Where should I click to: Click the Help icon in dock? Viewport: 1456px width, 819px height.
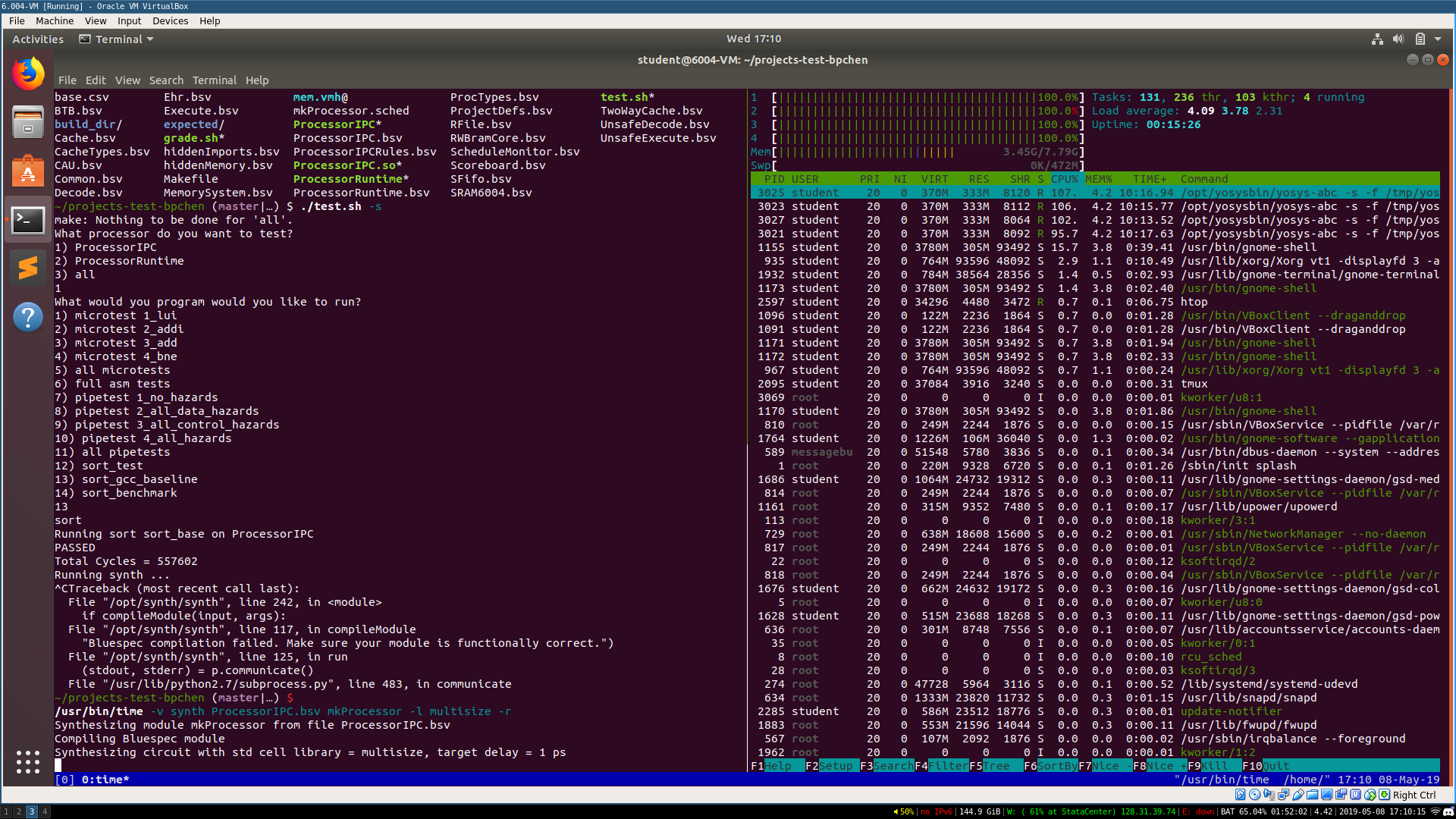[x=28, y=316]
